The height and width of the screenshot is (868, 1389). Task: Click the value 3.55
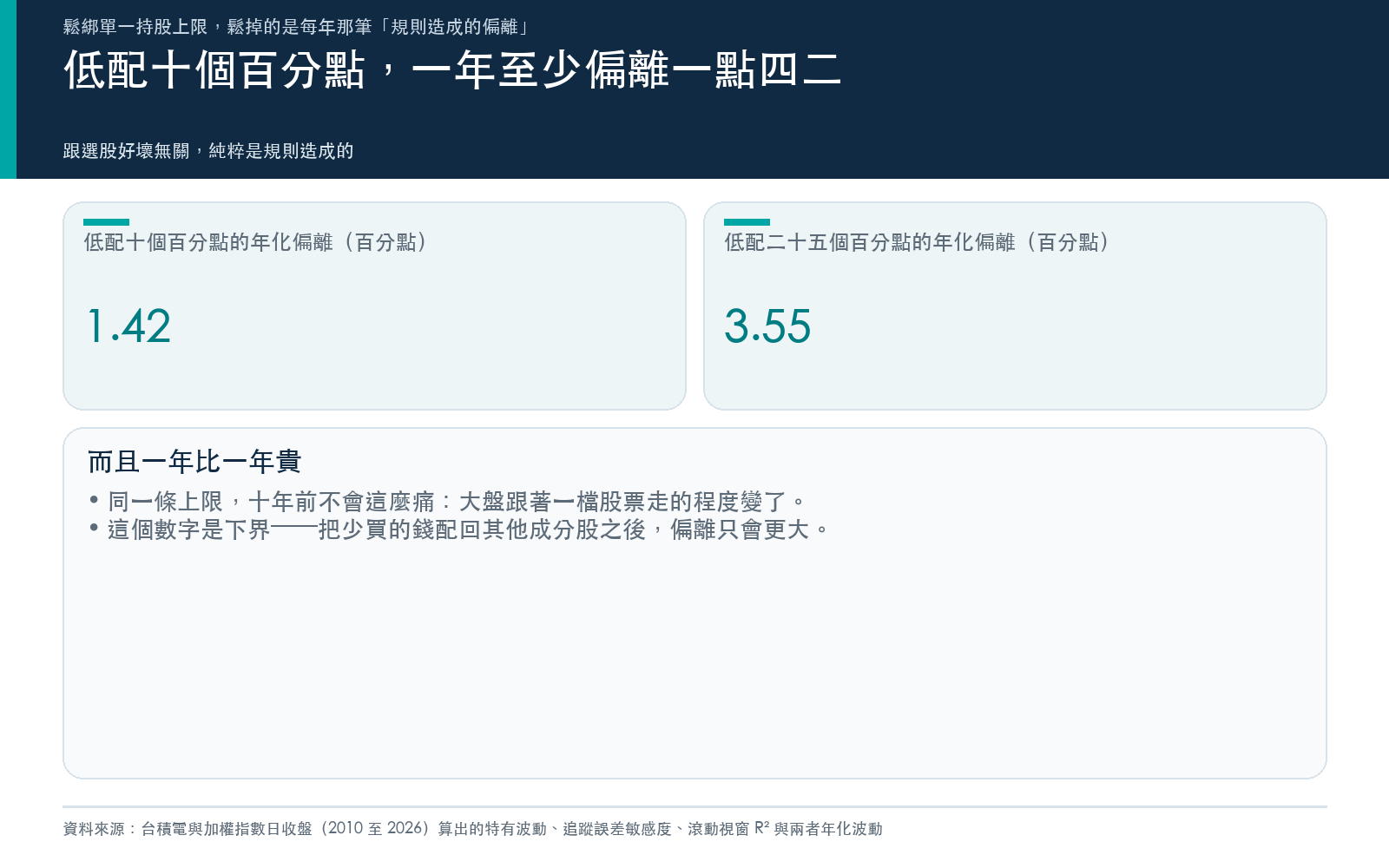[x=767, y=326]
